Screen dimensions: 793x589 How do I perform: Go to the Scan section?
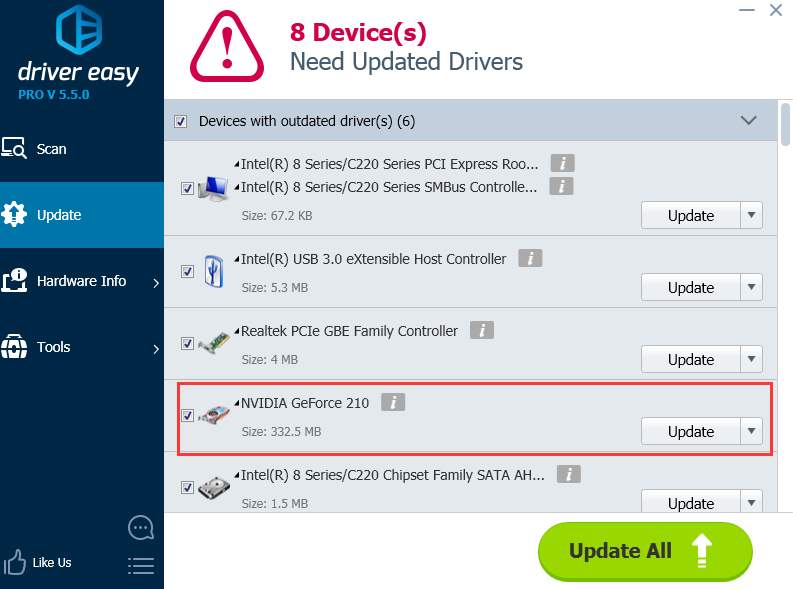[x=82, y=149]
